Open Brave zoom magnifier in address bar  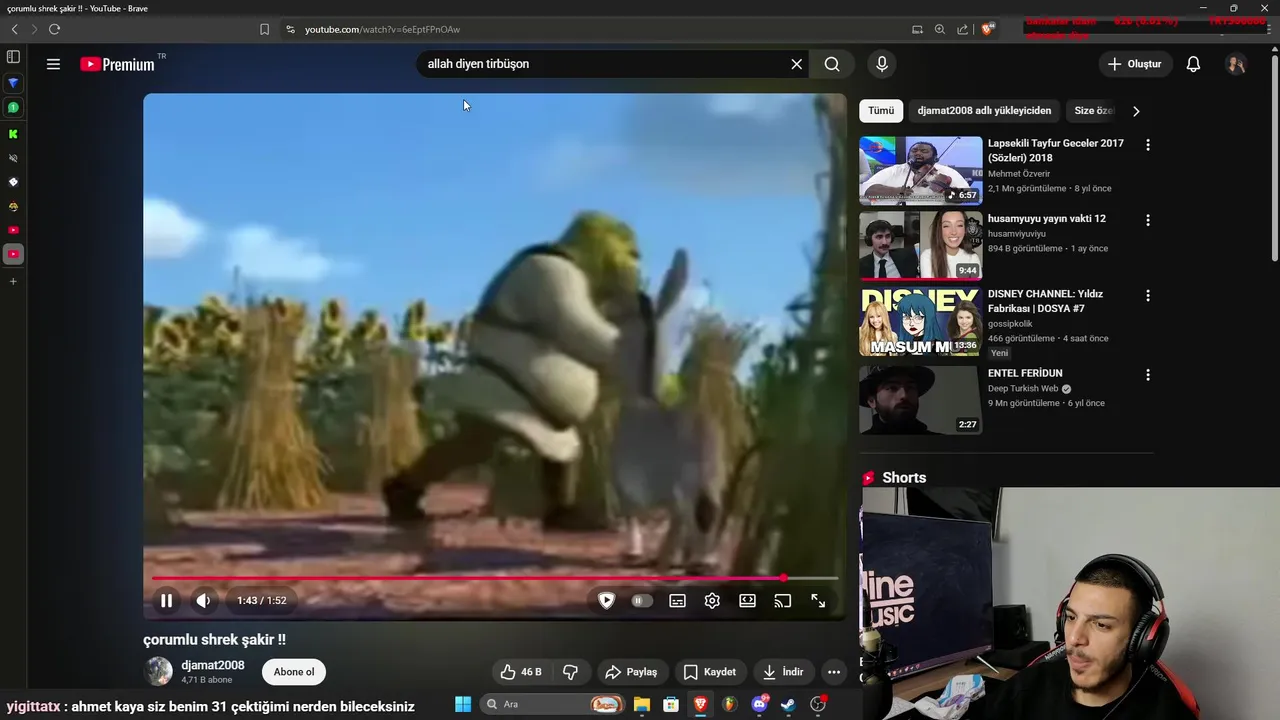[939, 29]
